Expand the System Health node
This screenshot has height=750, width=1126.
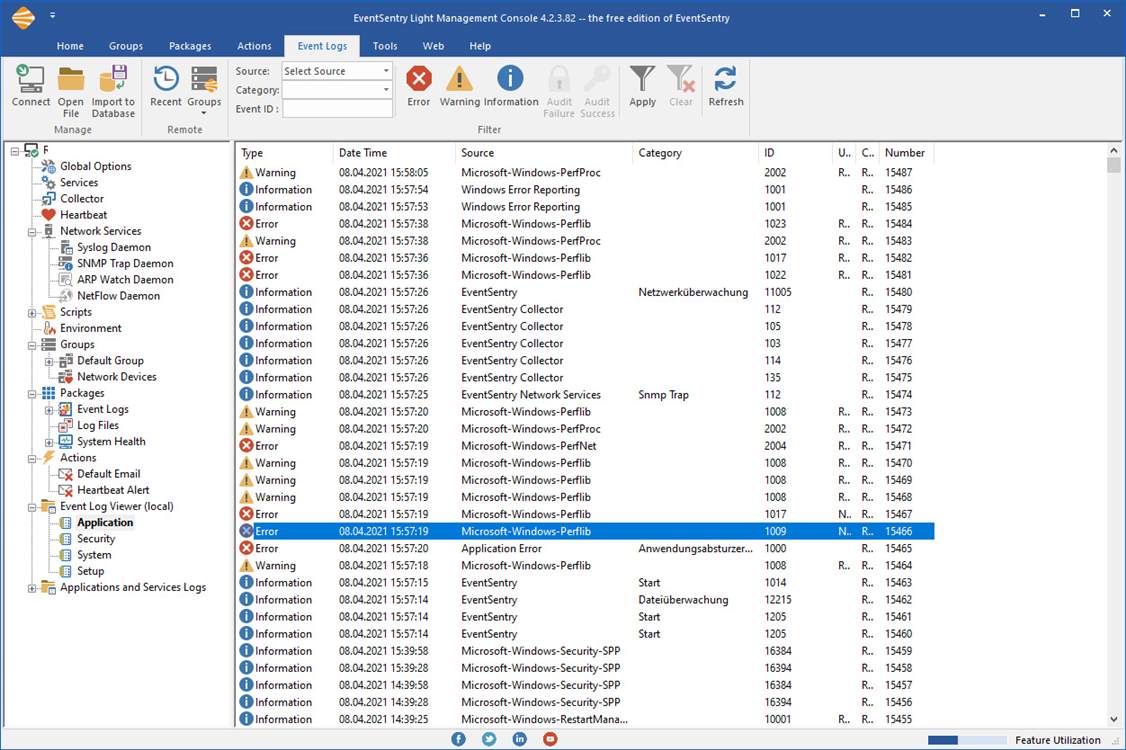pyautogui.click(x=50, y=443)
